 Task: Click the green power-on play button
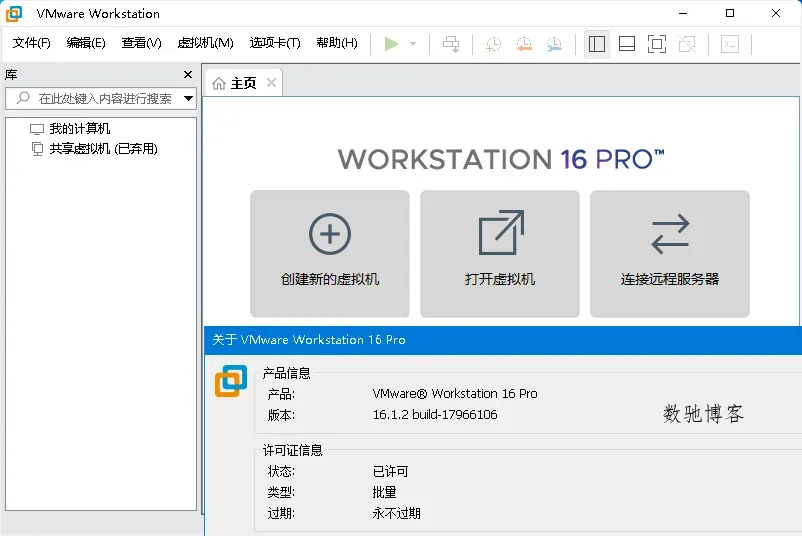tap(391, 44)
